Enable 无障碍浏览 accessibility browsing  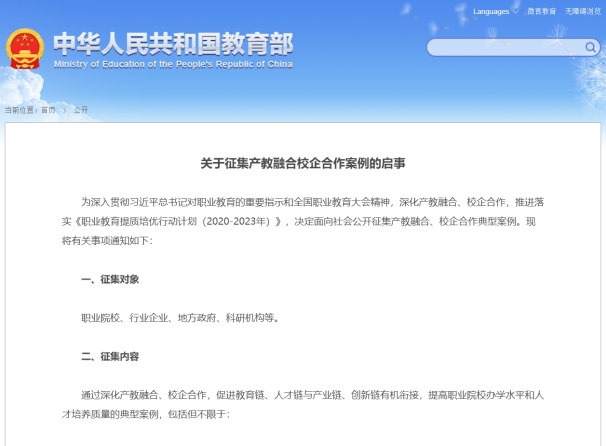[582, 11]
